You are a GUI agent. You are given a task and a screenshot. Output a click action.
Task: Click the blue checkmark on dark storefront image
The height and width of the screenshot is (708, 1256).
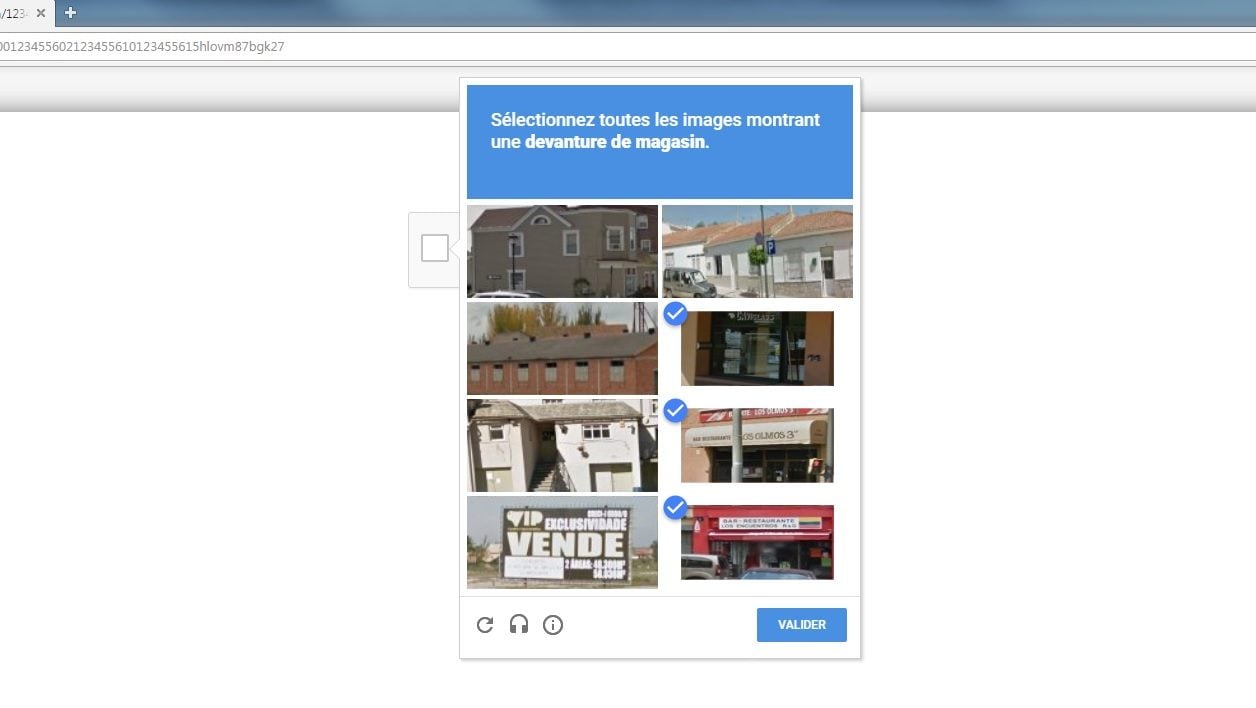click(675, 314)
